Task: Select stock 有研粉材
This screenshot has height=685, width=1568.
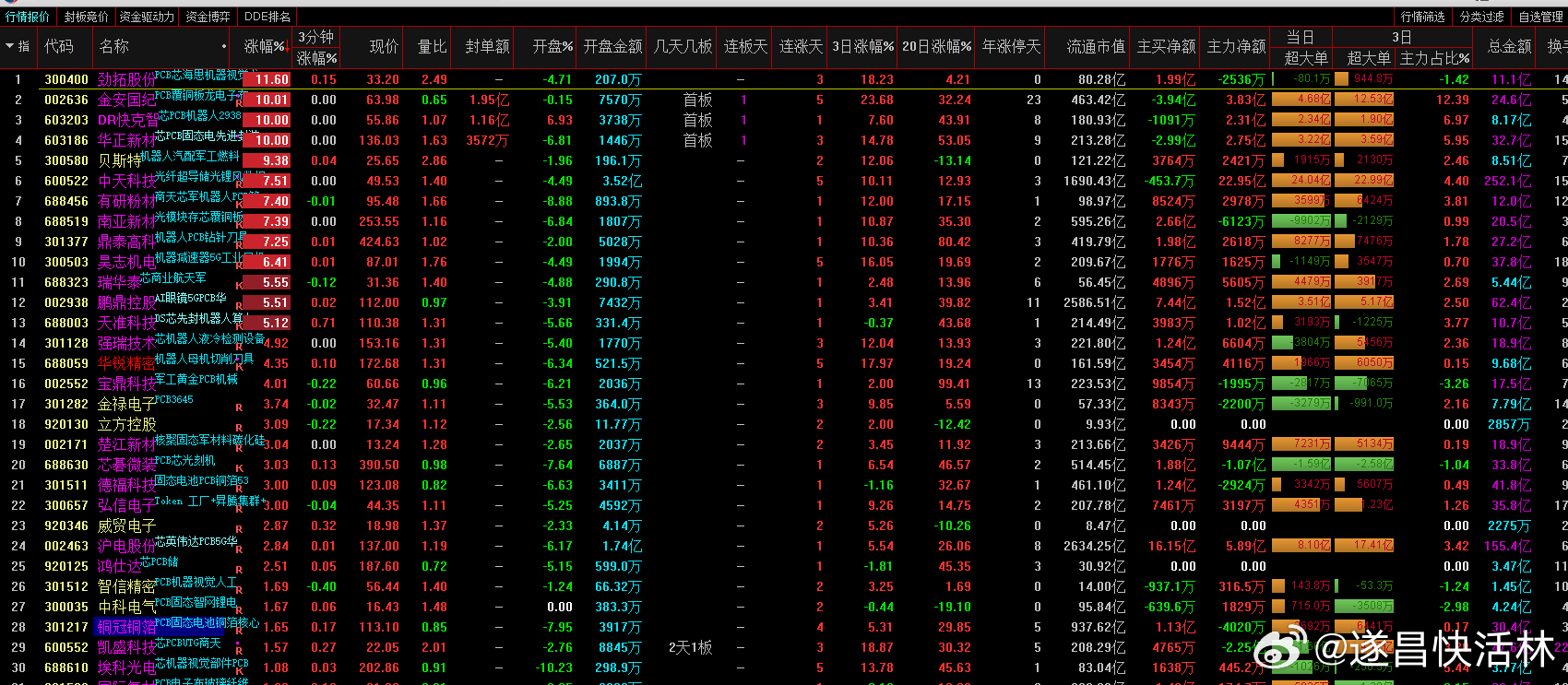Action: tap(126, 202)
